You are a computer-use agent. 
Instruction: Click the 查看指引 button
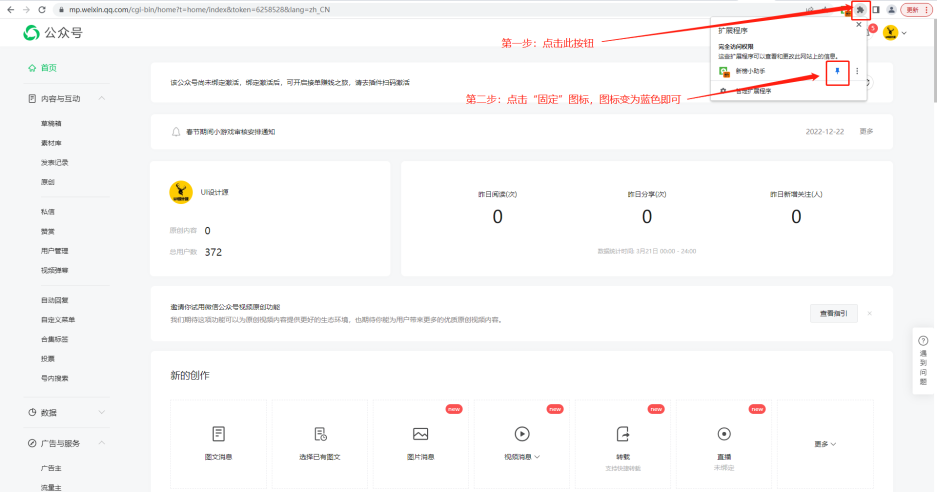point(834,313)
